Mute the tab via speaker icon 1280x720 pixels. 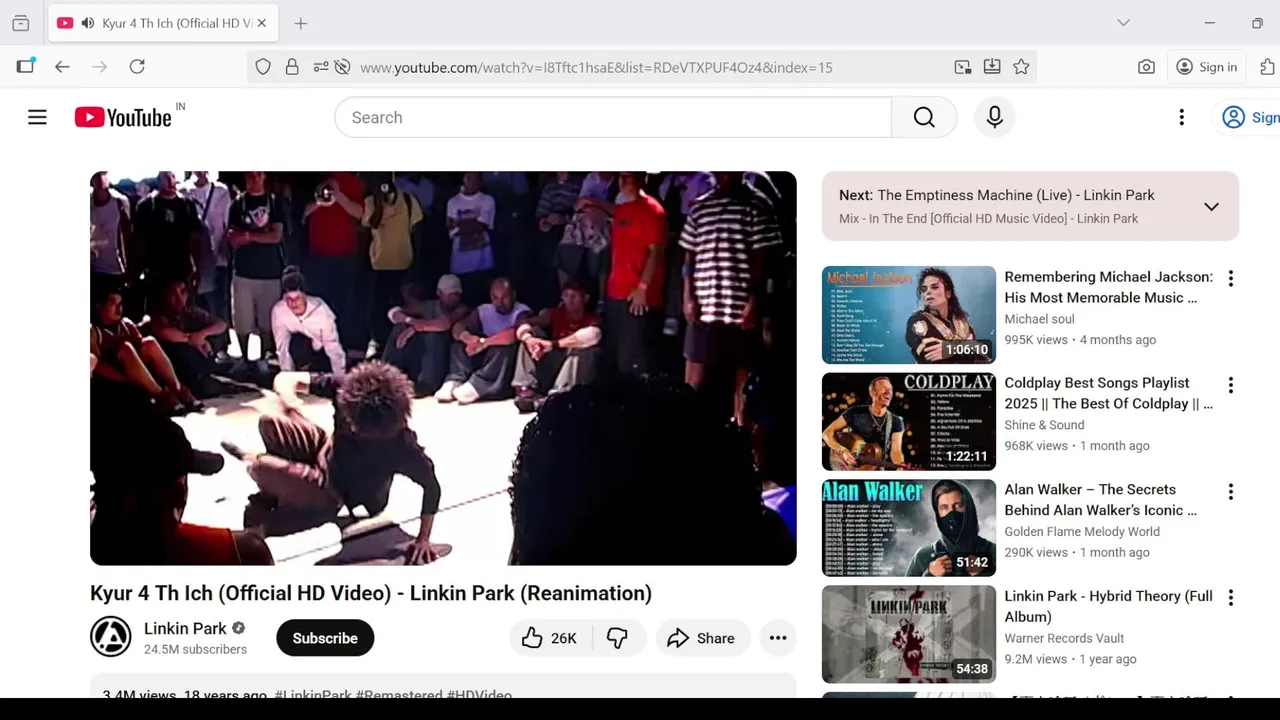coord(88,23)
